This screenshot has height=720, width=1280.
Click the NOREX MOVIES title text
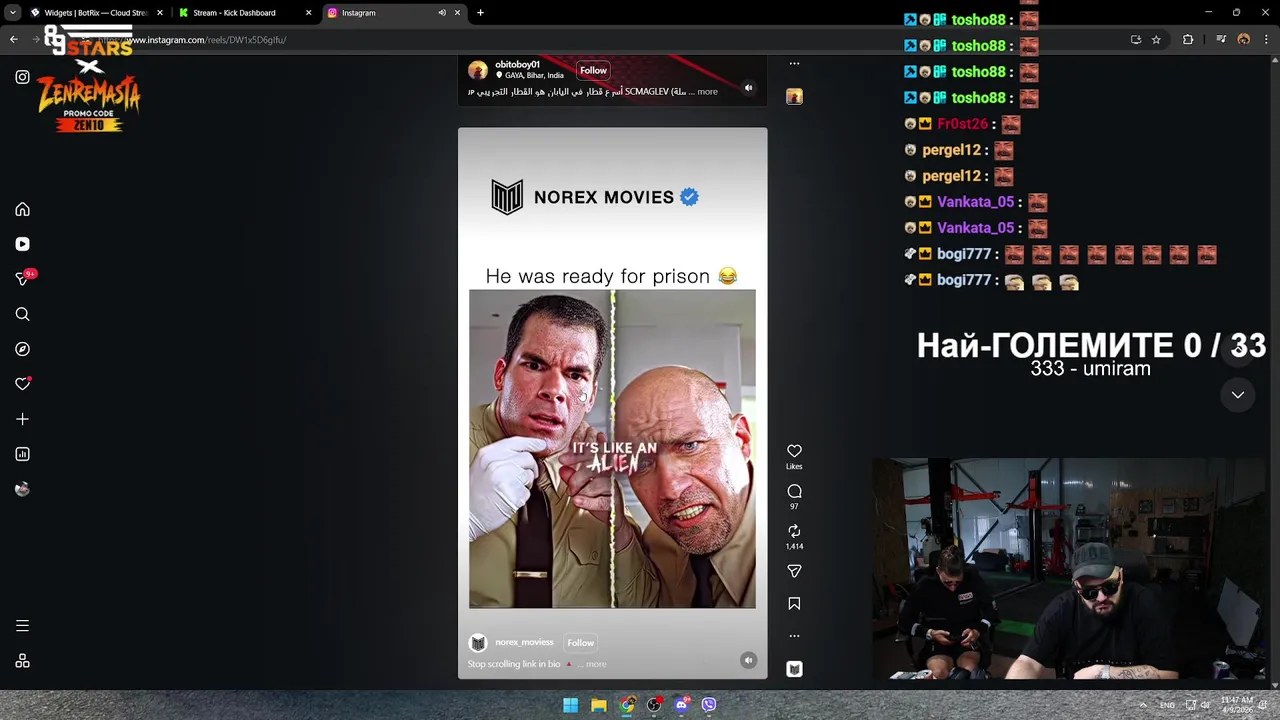(603, 197)
